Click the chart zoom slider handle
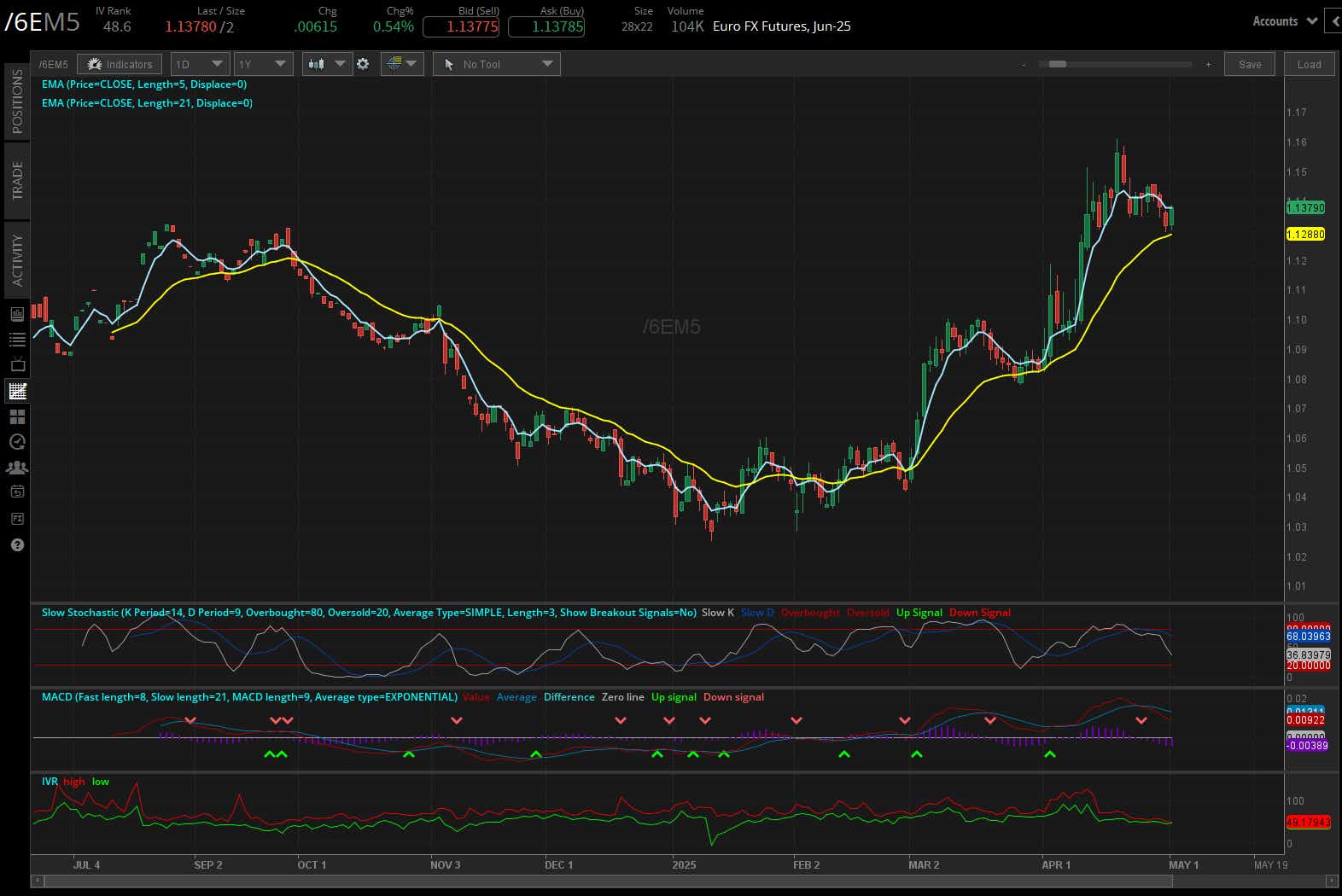Viewport: 1342px width, 896px height. [x=1057, y=64]
